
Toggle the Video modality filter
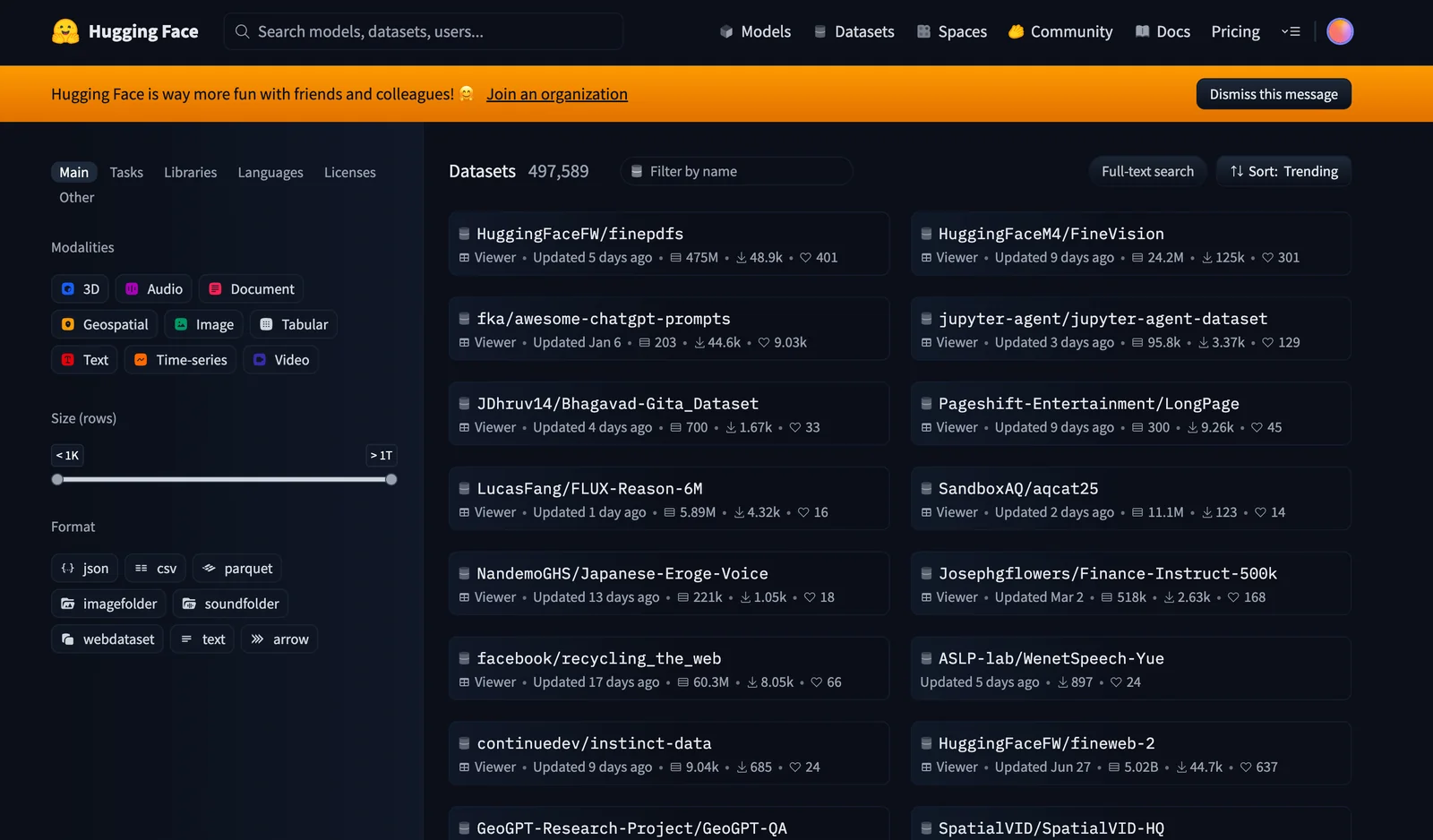280,360
